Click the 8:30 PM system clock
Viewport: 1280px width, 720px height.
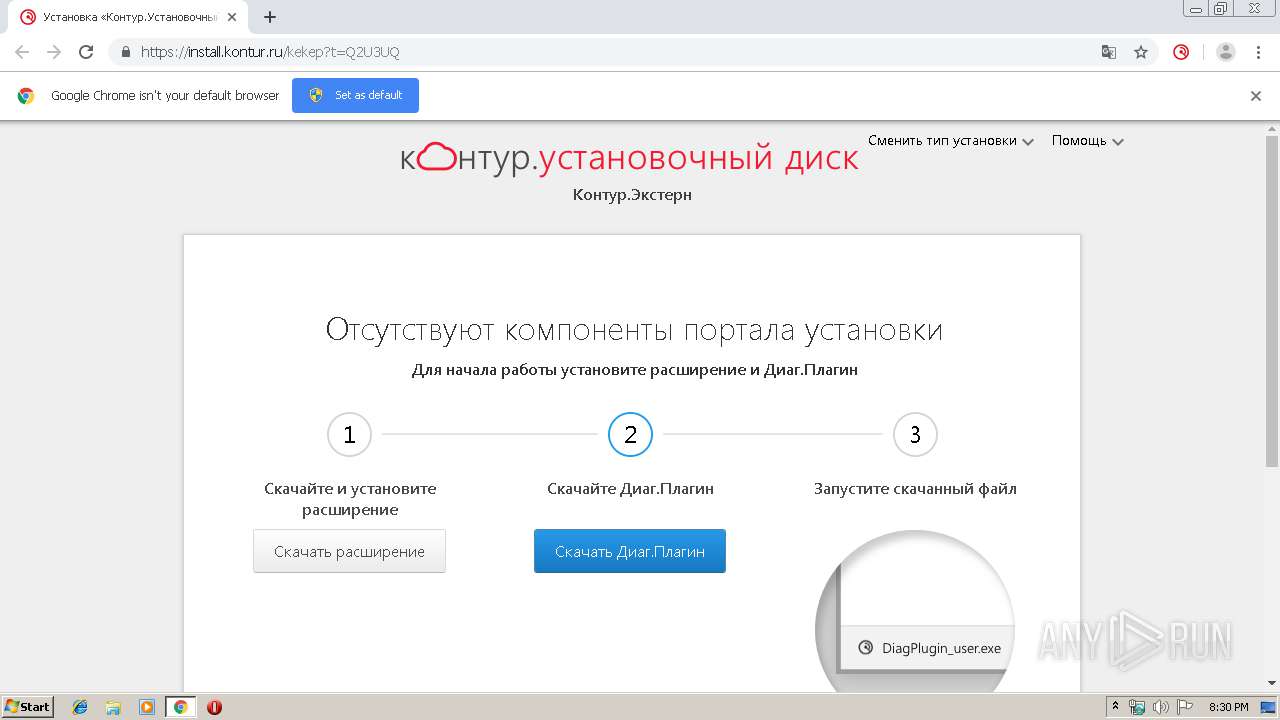pos(1229,707)
